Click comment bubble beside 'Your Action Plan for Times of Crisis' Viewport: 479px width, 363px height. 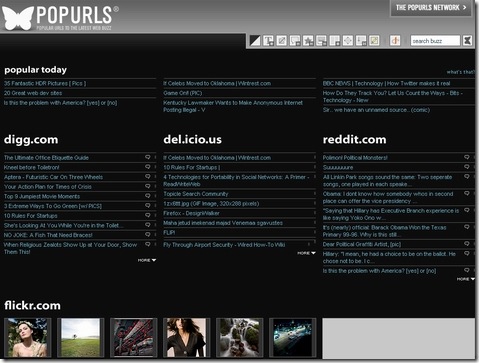(x=148, y=186)
